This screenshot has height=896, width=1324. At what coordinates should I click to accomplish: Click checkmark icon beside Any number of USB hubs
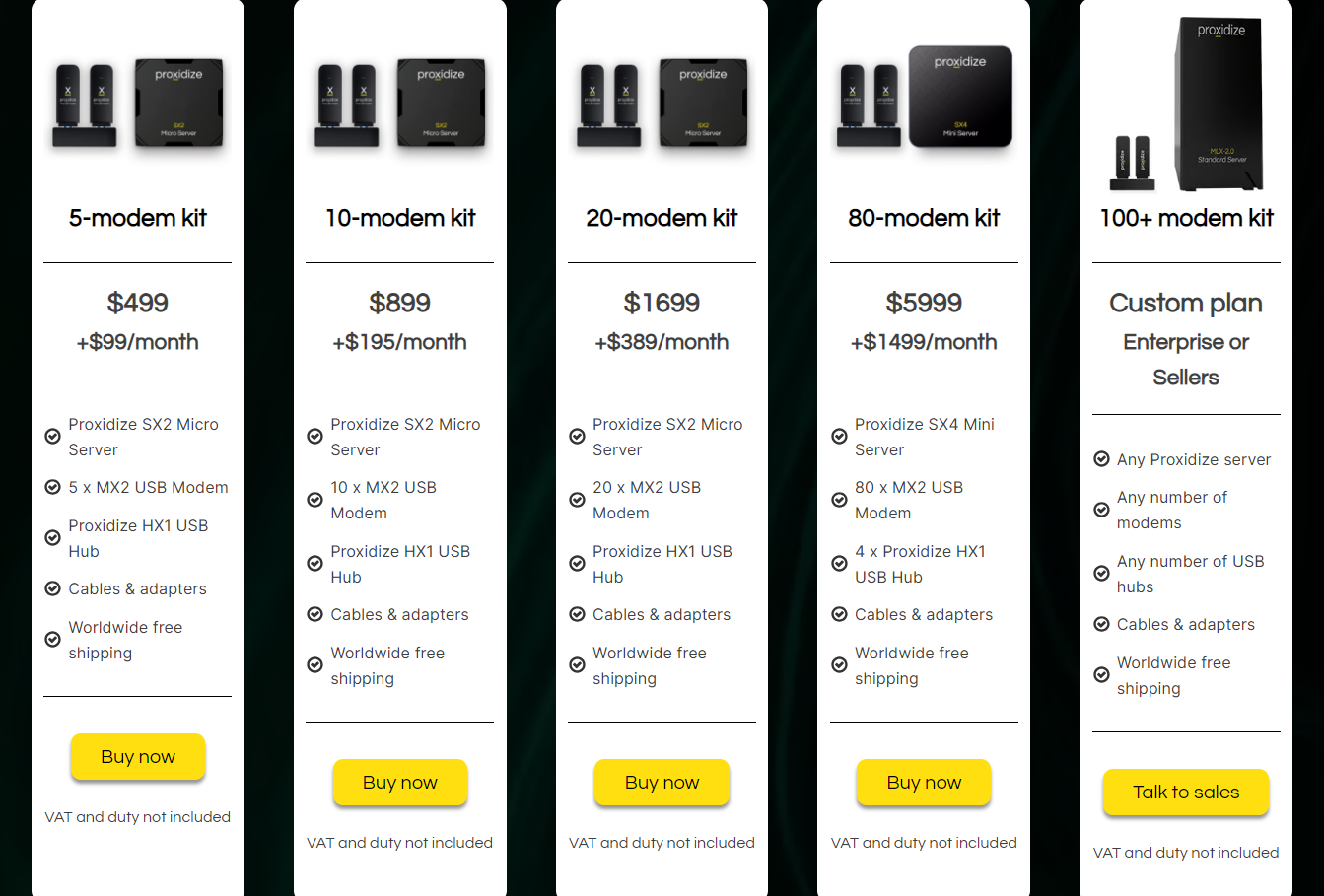pos(1102,574)
